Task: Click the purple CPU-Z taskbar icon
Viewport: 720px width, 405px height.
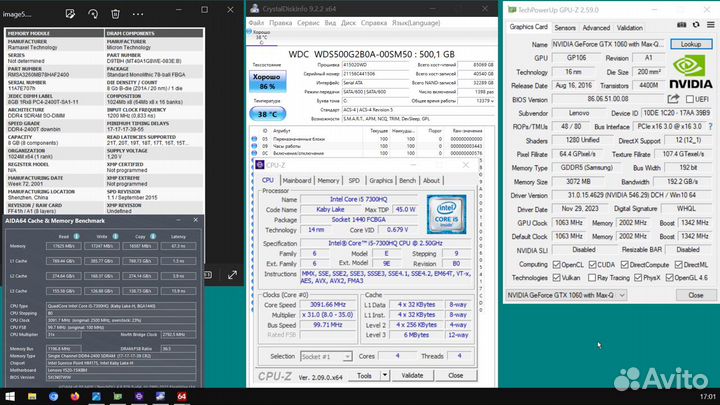Action: tap(139, 396)
